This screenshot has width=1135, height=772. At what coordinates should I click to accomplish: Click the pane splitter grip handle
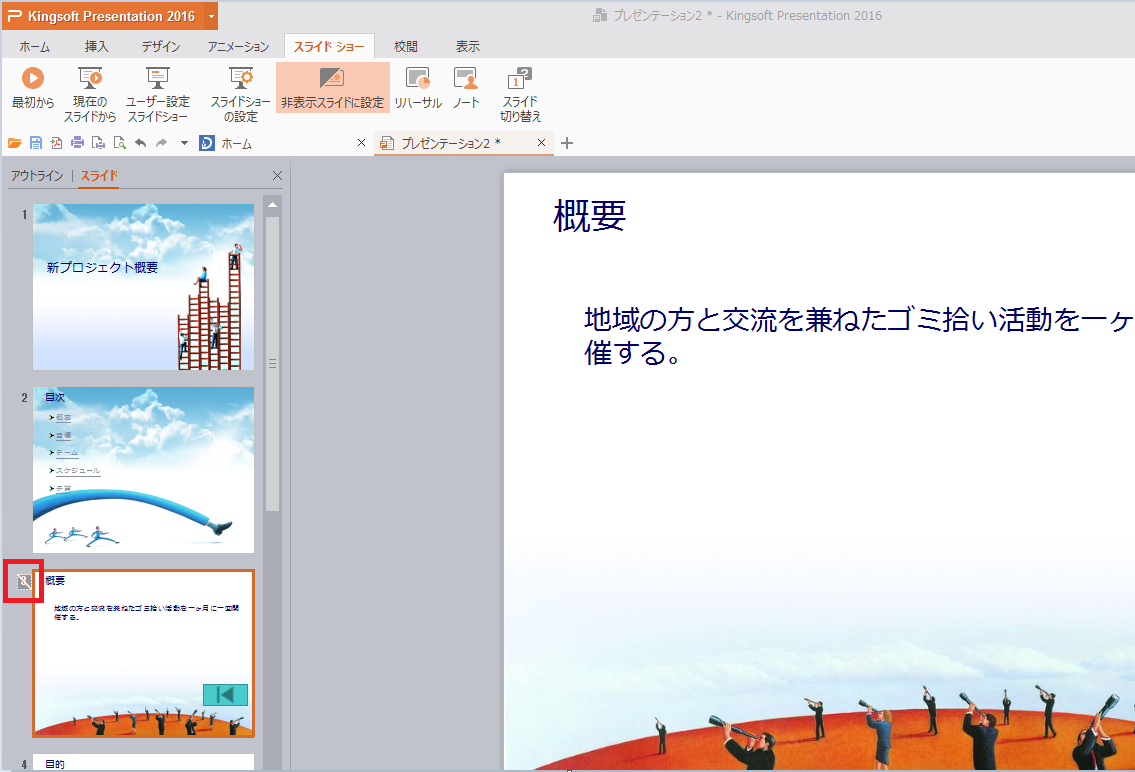click(x=272, y=364)
